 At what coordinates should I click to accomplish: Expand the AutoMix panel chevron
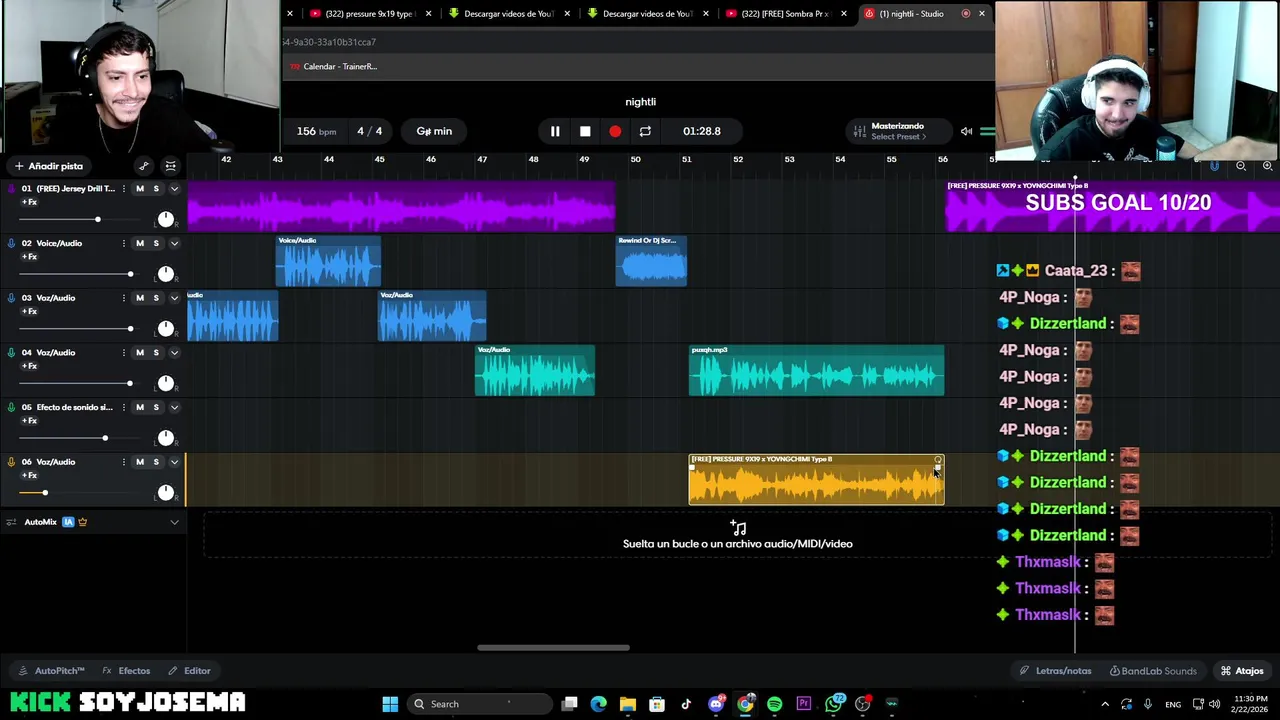(174, 522)
